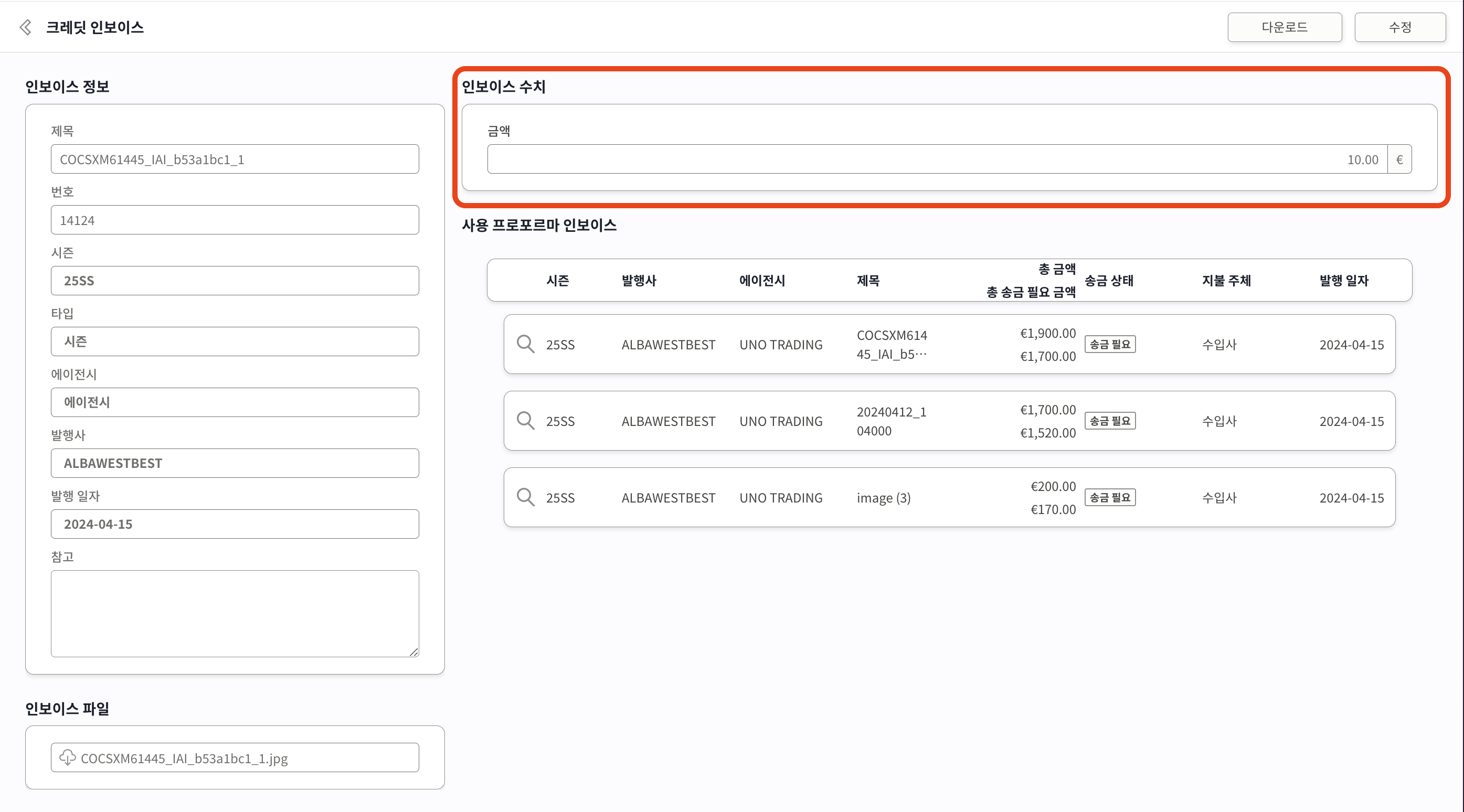Click cloud download icon in 인보이스 파일
1464x812 pixels.
click(x=68, y=757)
